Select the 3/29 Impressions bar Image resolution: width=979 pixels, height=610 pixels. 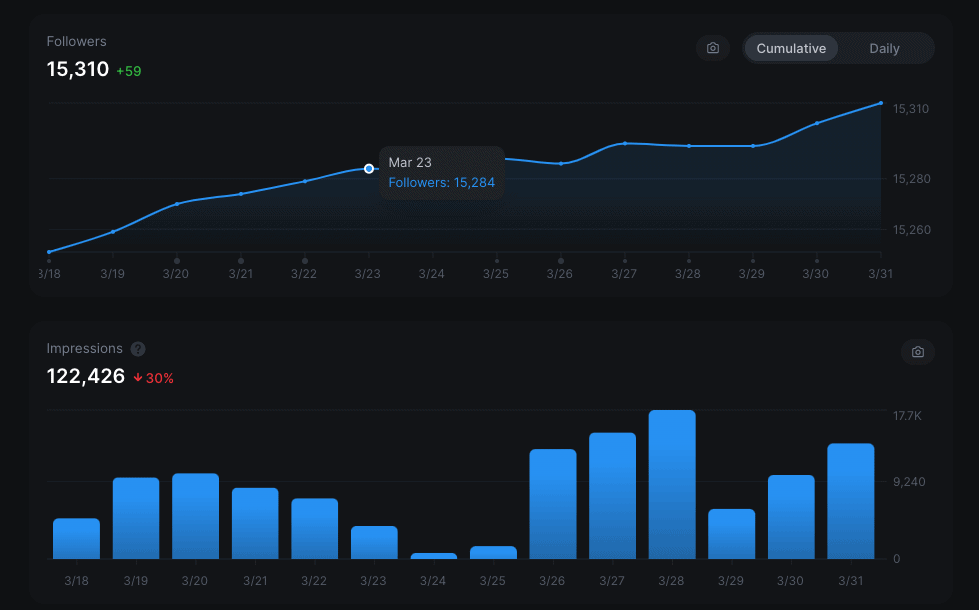[x=732, y=534]
